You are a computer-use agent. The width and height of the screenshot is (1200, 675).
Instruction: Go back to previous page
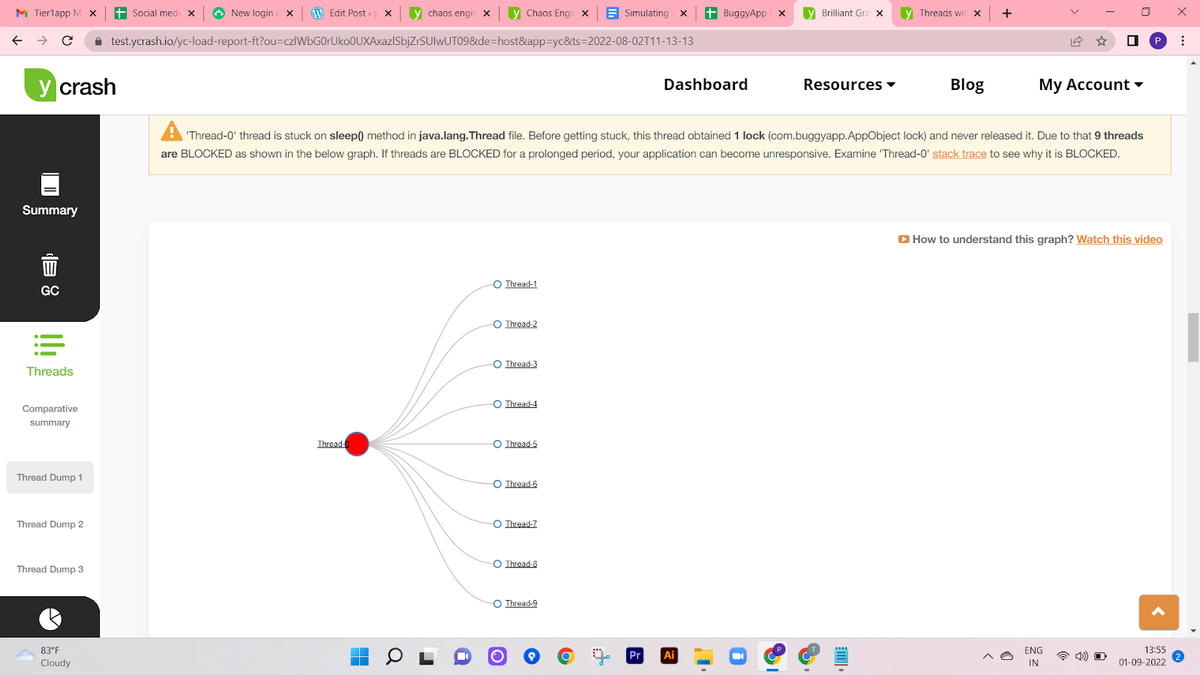pos(19,42)
